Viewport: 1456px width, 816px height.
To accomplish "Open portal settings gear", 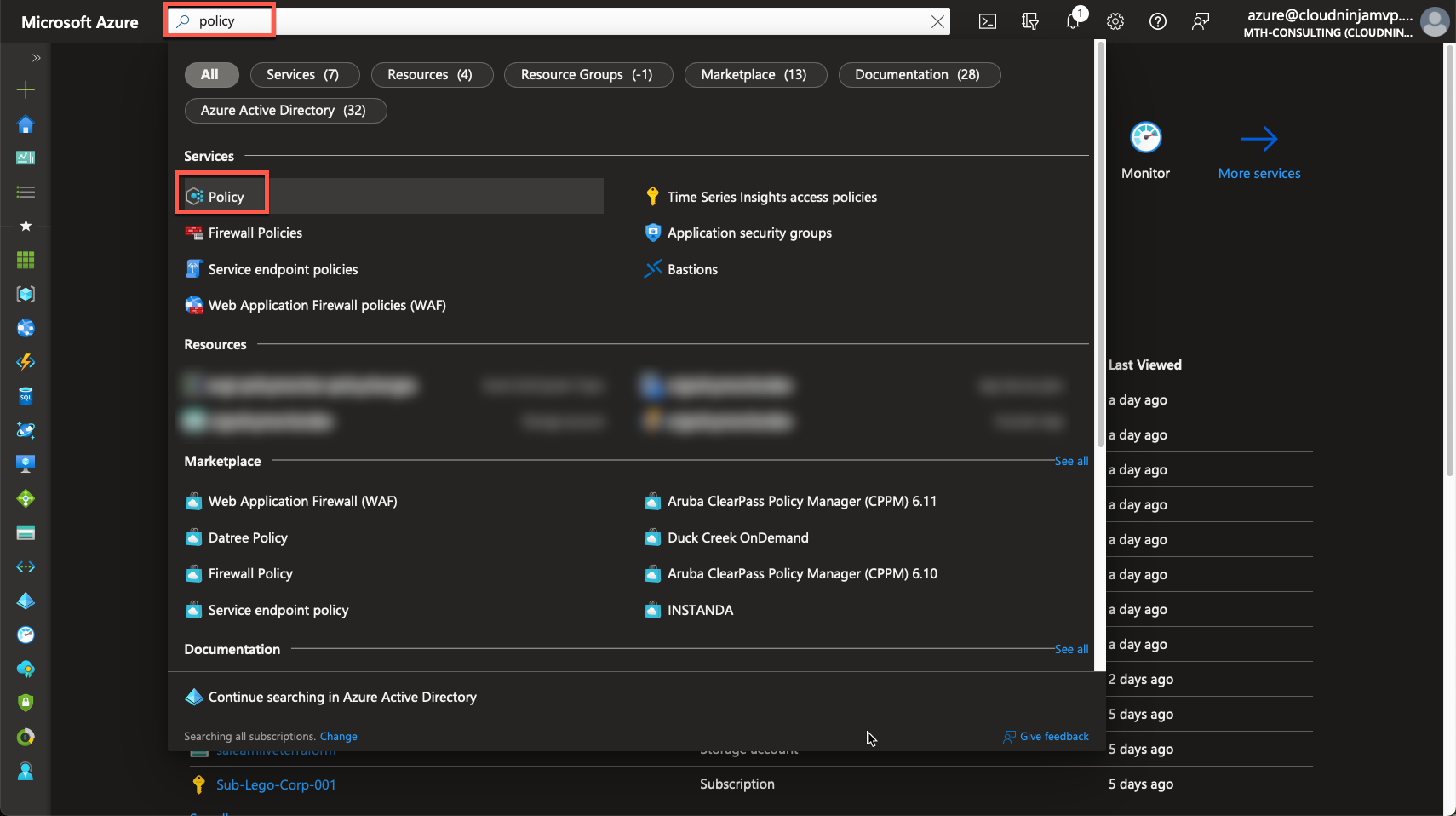I will tap(1115, 21).
